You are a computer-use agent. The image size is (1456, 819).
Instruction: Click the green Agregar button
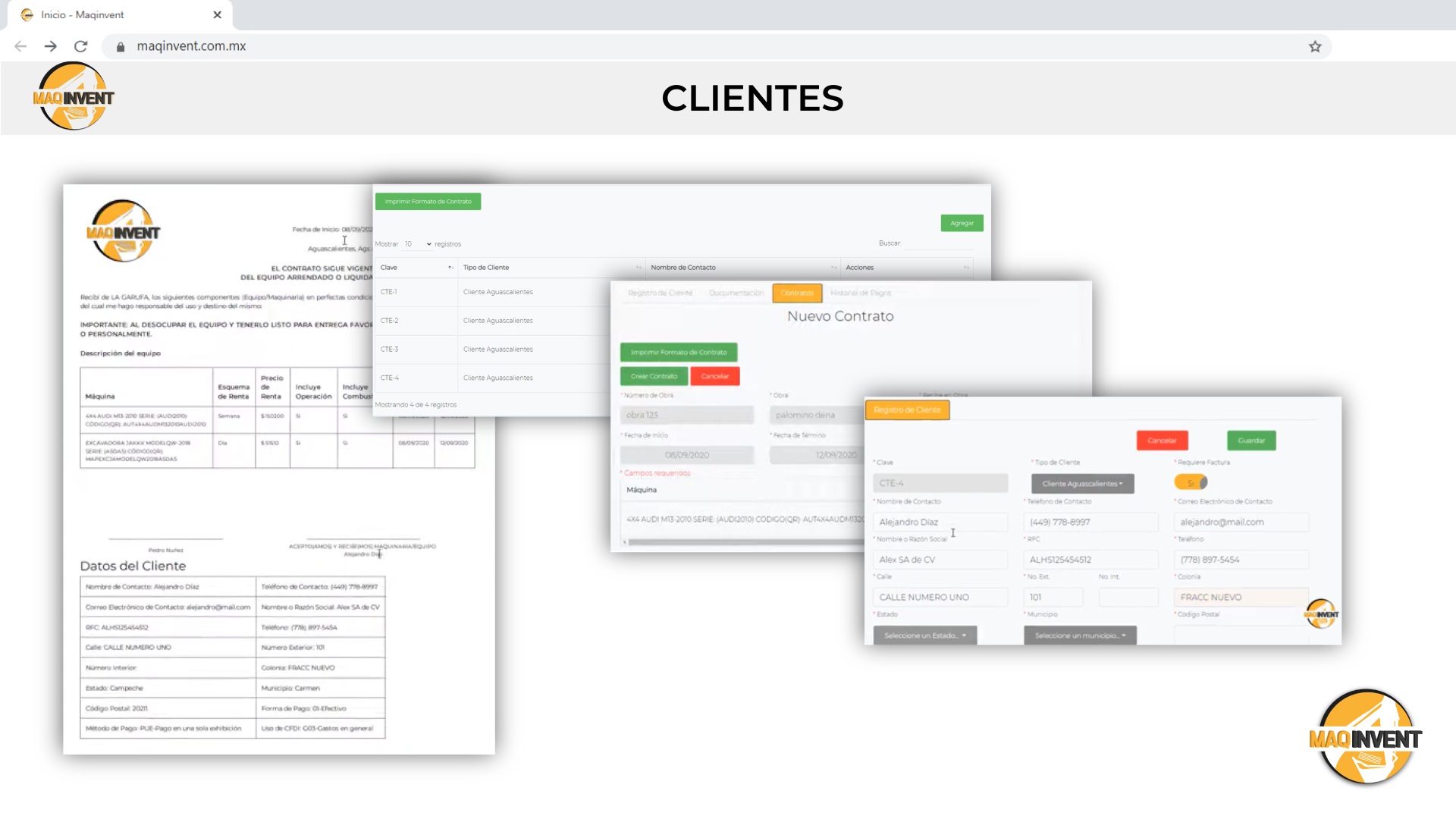click(x=962, y=223)
